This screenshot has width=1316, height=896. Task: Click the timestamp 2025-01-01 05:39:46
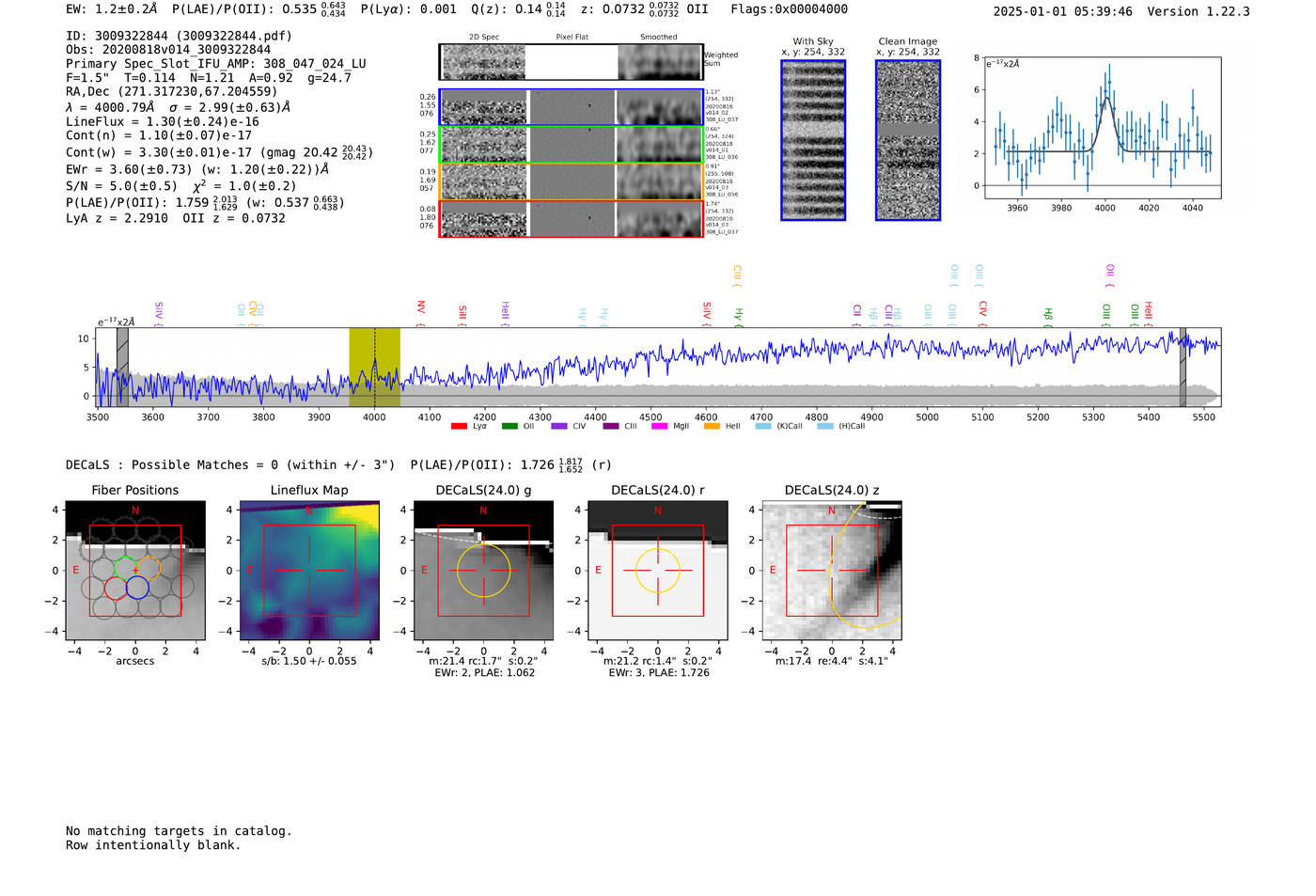[1062, 11]
